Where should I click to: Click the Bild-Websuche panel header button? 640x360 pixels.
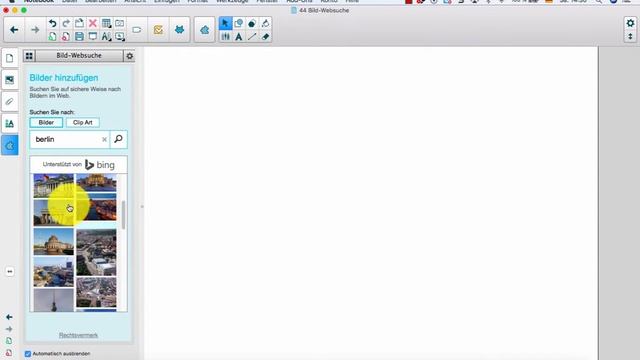click(79, 56)
